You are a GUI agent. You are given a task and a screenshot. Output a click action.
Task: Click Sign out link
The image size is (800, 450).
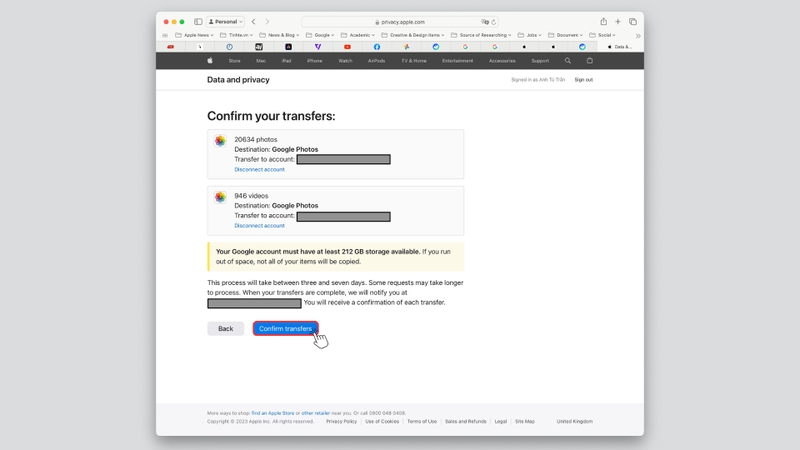tap(584, 80)
